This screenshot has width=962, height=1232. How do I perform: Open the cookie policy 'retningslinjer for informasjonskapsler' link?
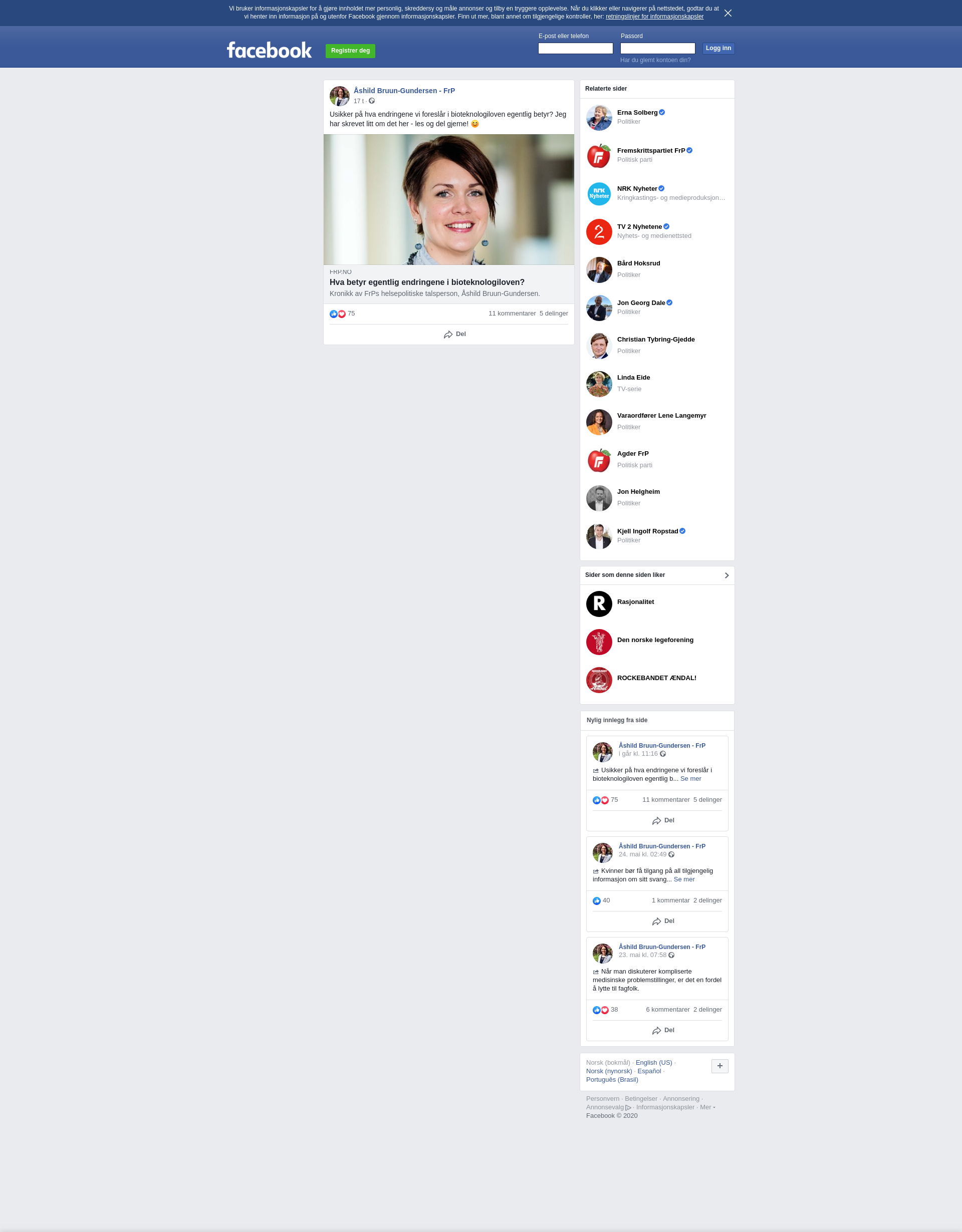click(x=654, y=17)
